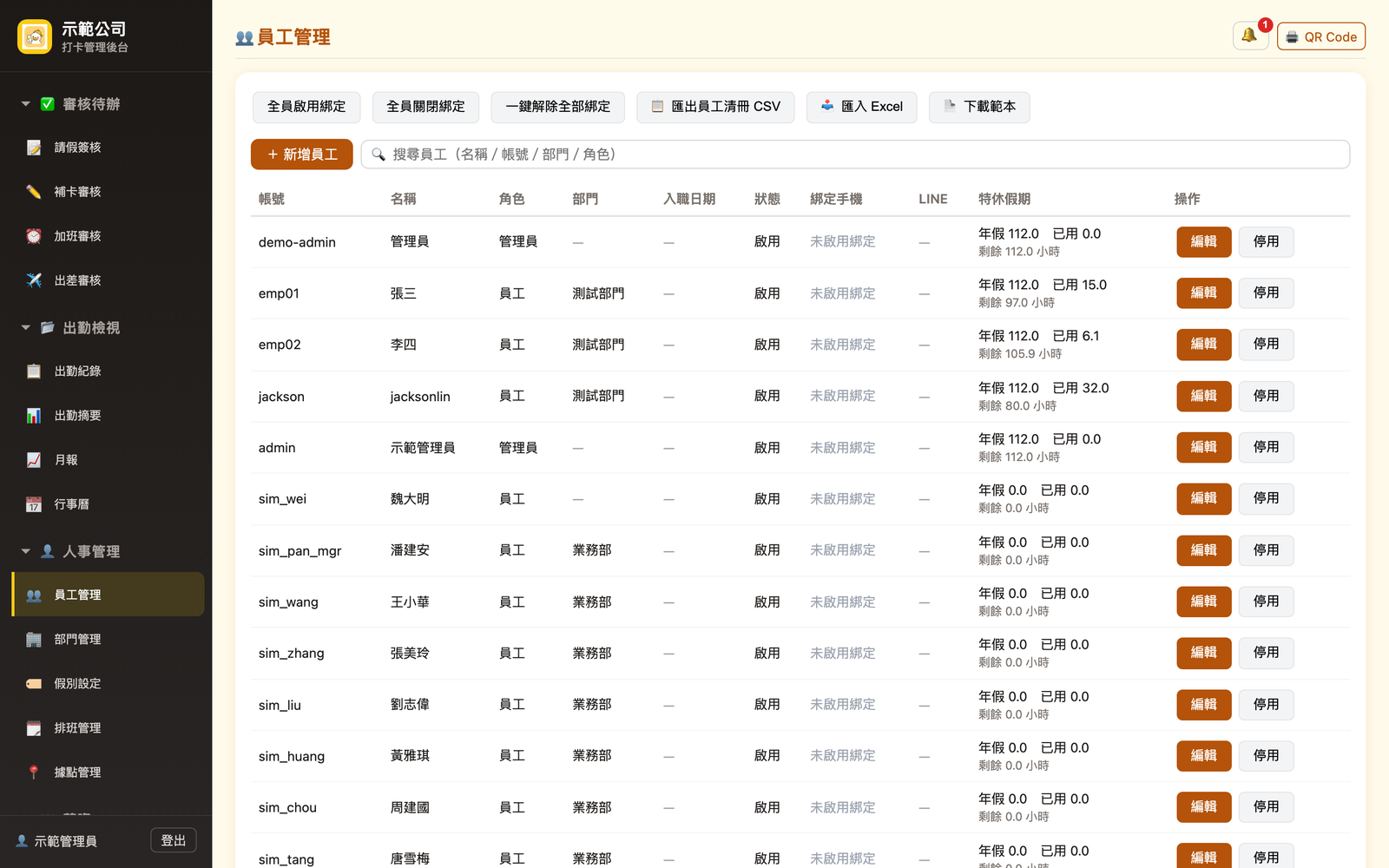1389x868 pixels.
Task: Click 編輯 for sim_liu row
Action: 1204,705
